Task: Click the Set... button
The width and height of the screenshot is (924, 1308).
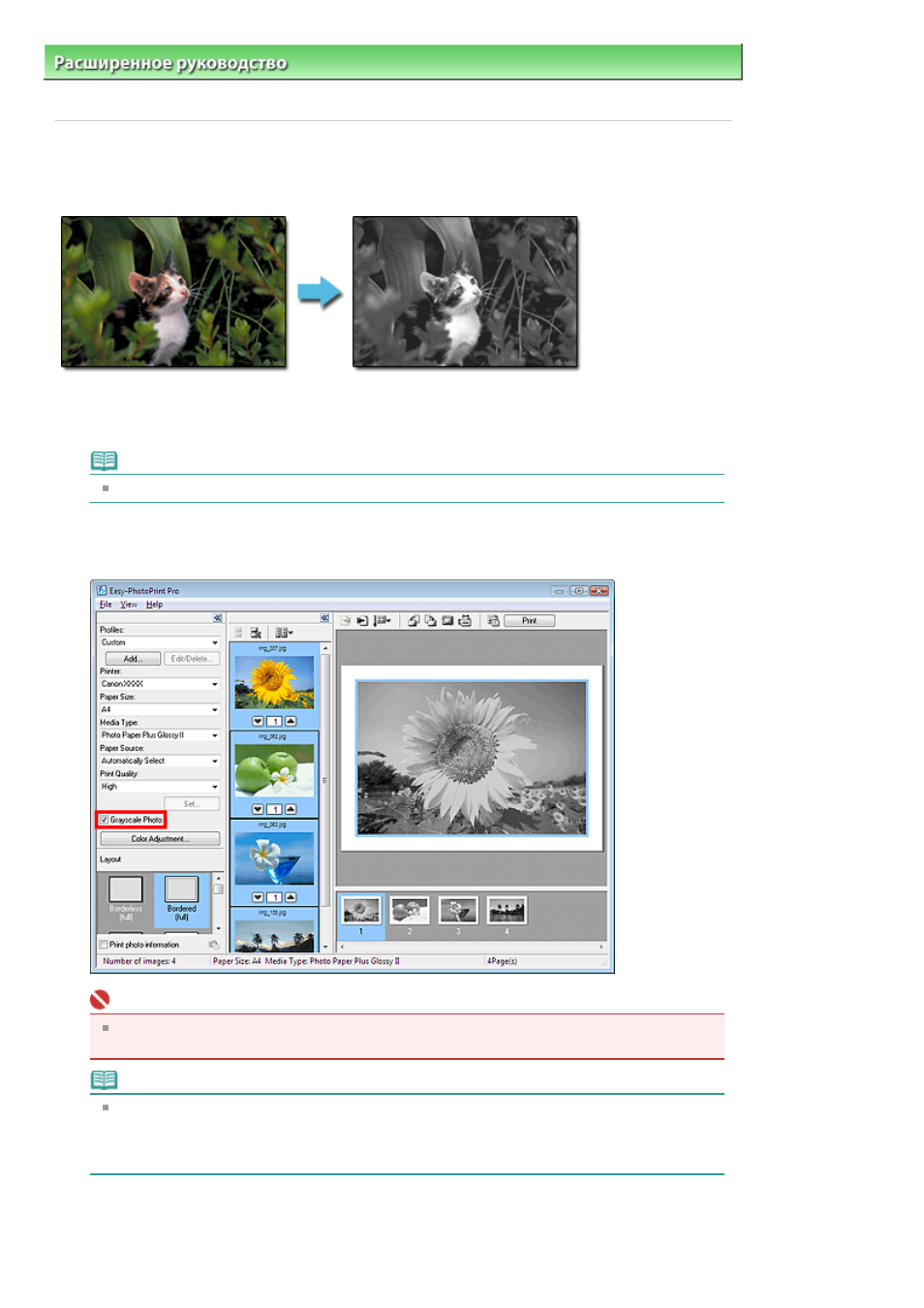Action: (192, 804)
